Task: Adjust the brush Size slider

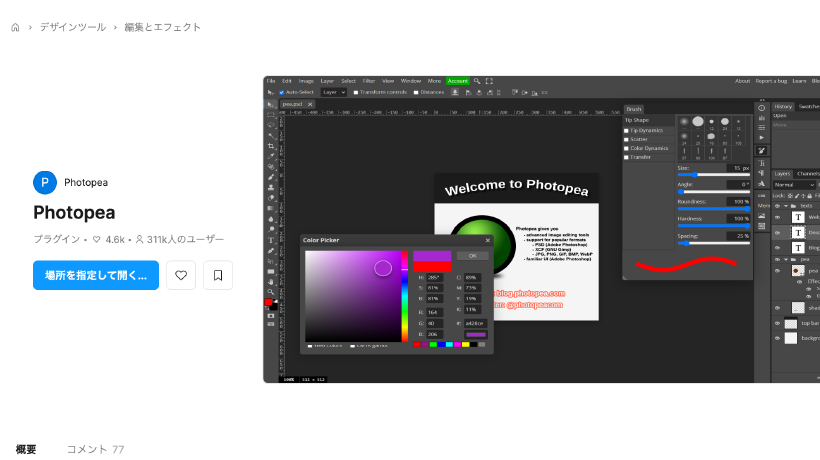Action: point(713,175)
